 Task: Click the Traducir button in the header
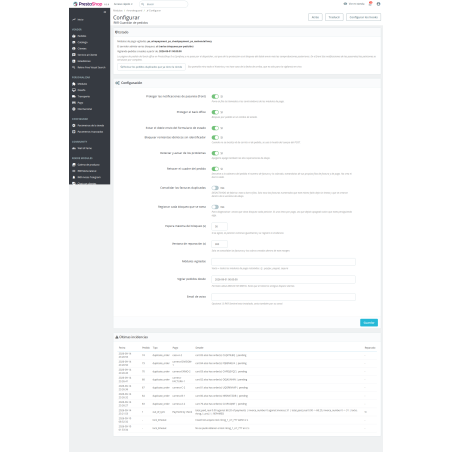(x=334, y=17)
